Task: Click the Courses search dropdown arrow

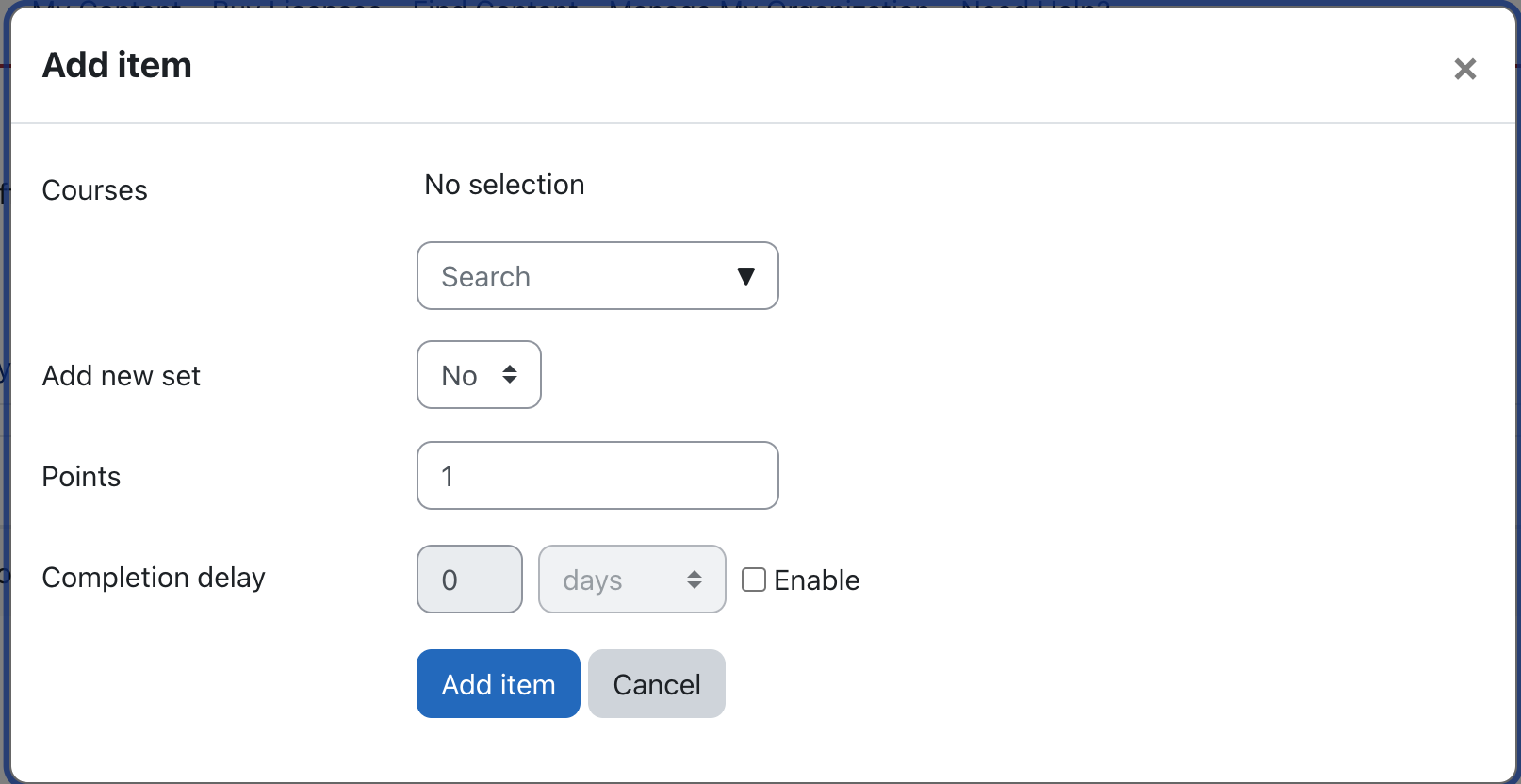Action: tap(745, 276)
